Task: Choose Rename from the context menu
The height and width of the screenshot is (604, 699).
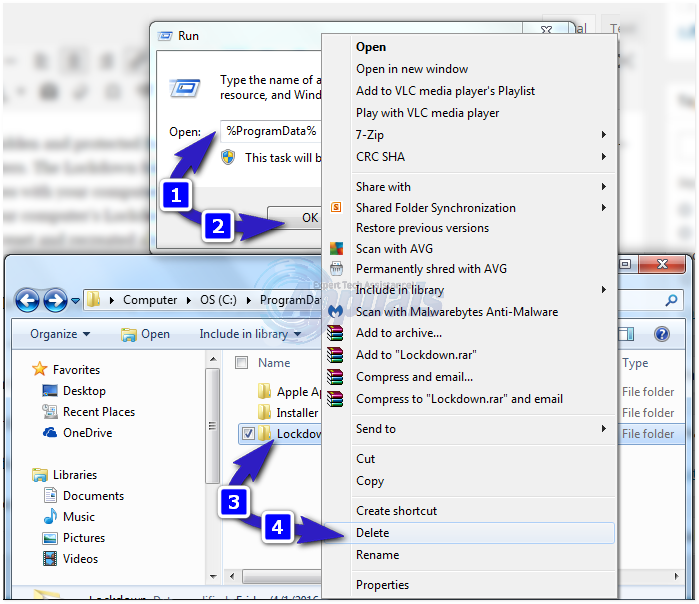Action: pos(469,555)
